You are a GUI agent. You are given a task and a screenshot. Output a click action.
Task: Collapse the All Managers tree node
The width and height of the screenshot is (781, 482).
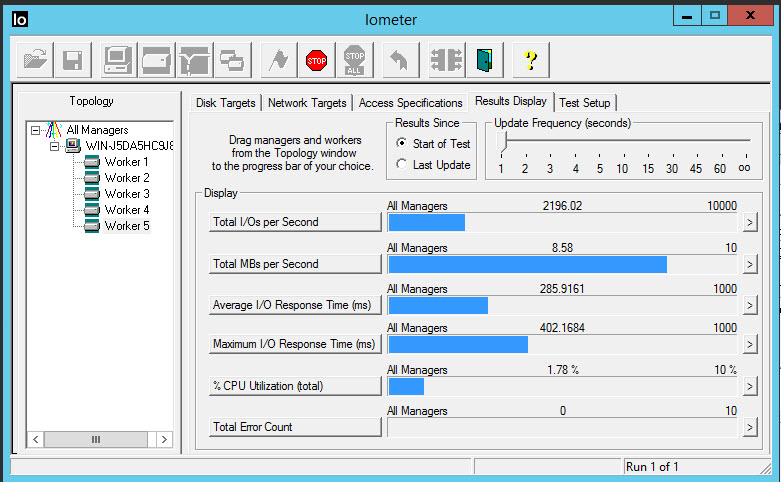point(35,130)
